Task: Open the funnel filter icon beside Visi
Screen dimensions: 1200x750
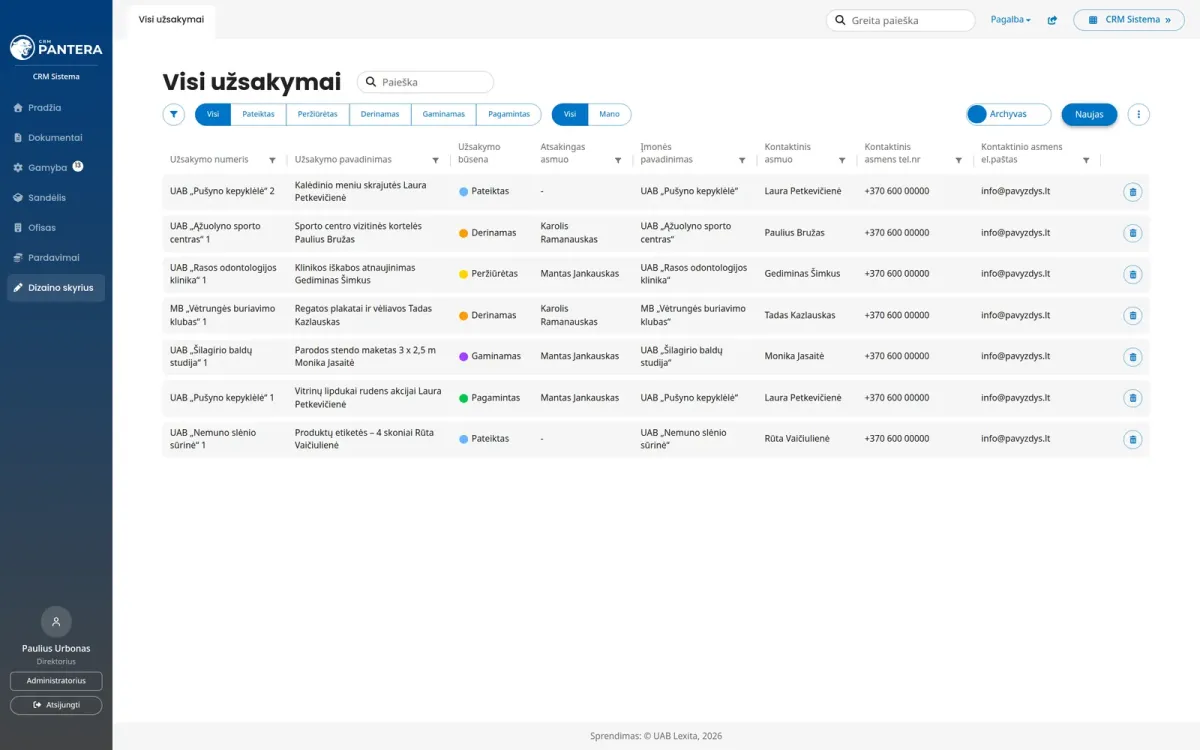Action: 174,114
